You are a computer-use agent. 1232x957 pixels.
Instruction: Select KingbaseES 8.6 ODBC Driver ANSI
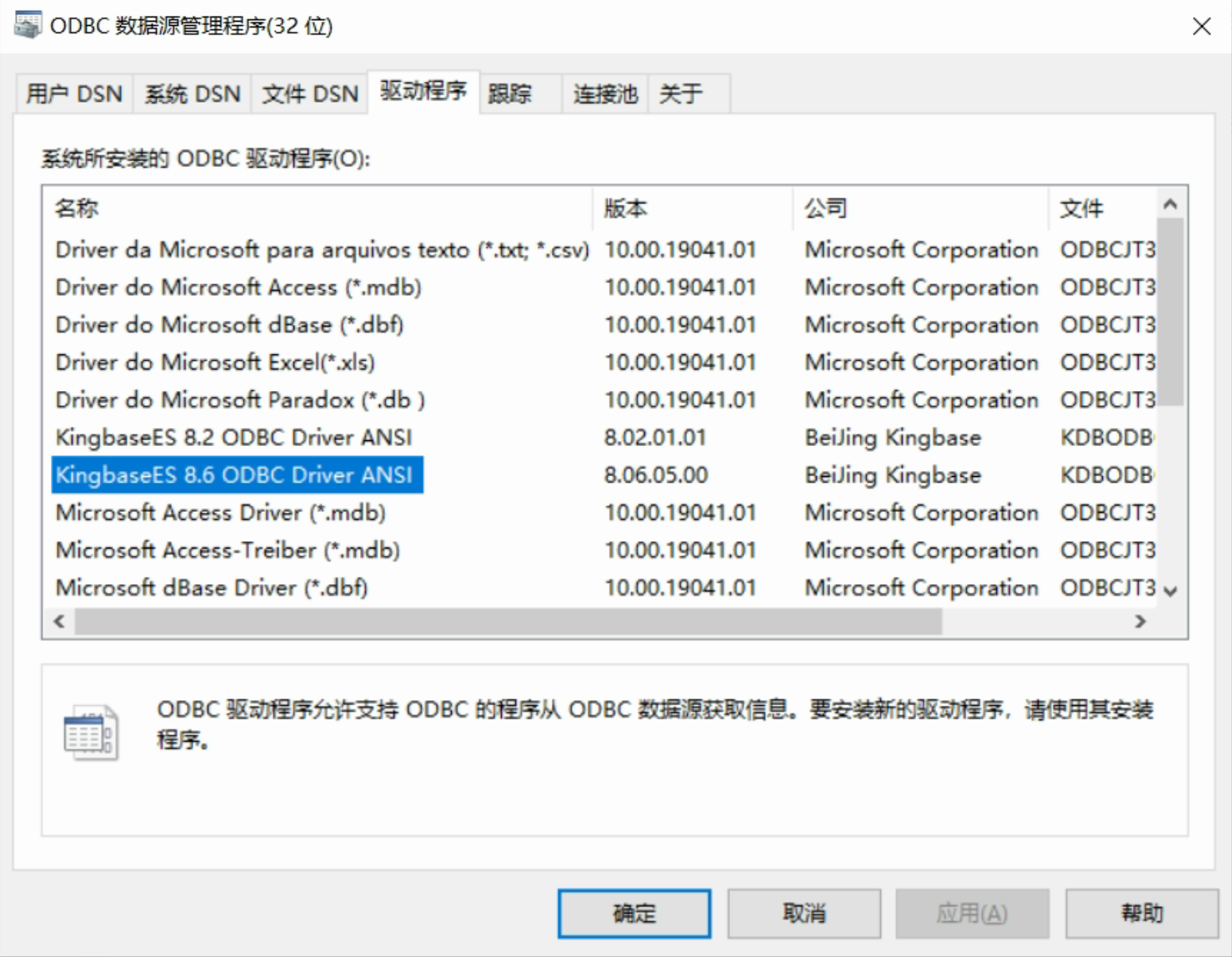tap(237, 474)
